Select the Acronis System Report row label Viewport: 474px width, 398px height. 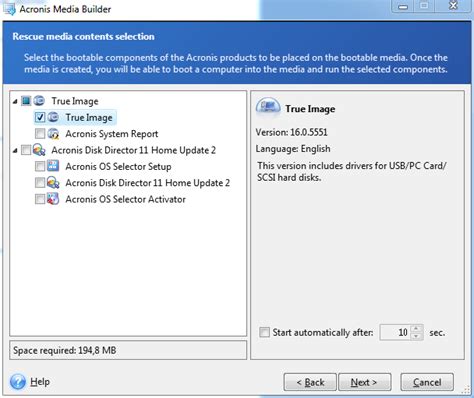[112, 134]
